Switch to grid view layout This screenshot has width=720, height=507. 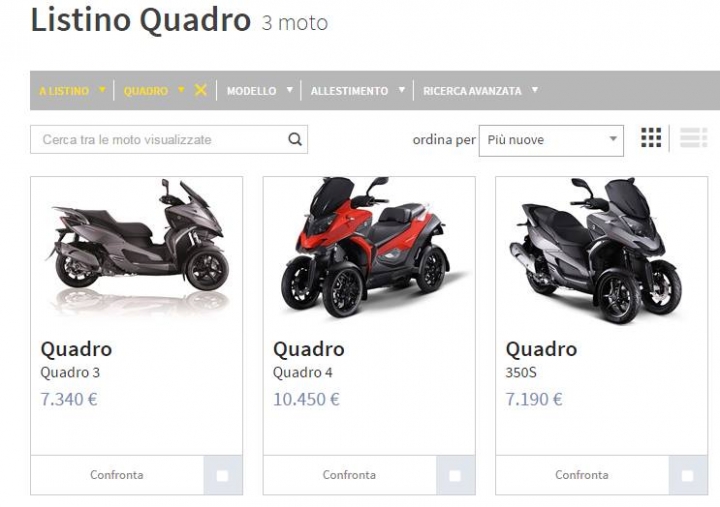[651, 137]
